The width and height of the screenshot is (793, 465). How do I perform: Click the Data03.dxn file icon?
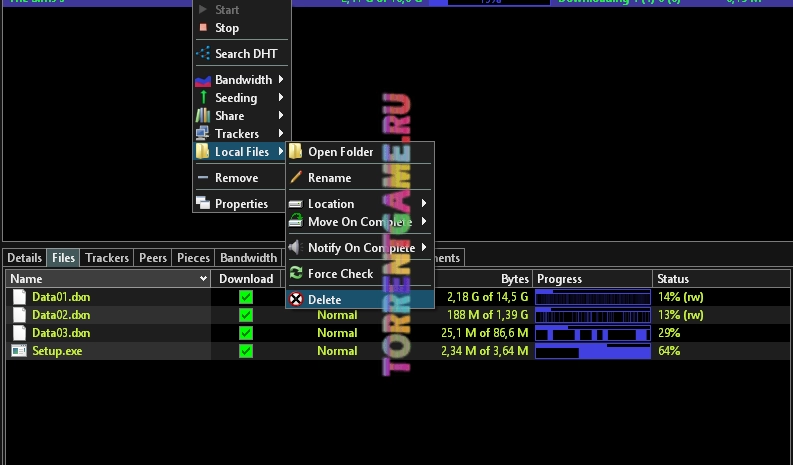point(19,333)
